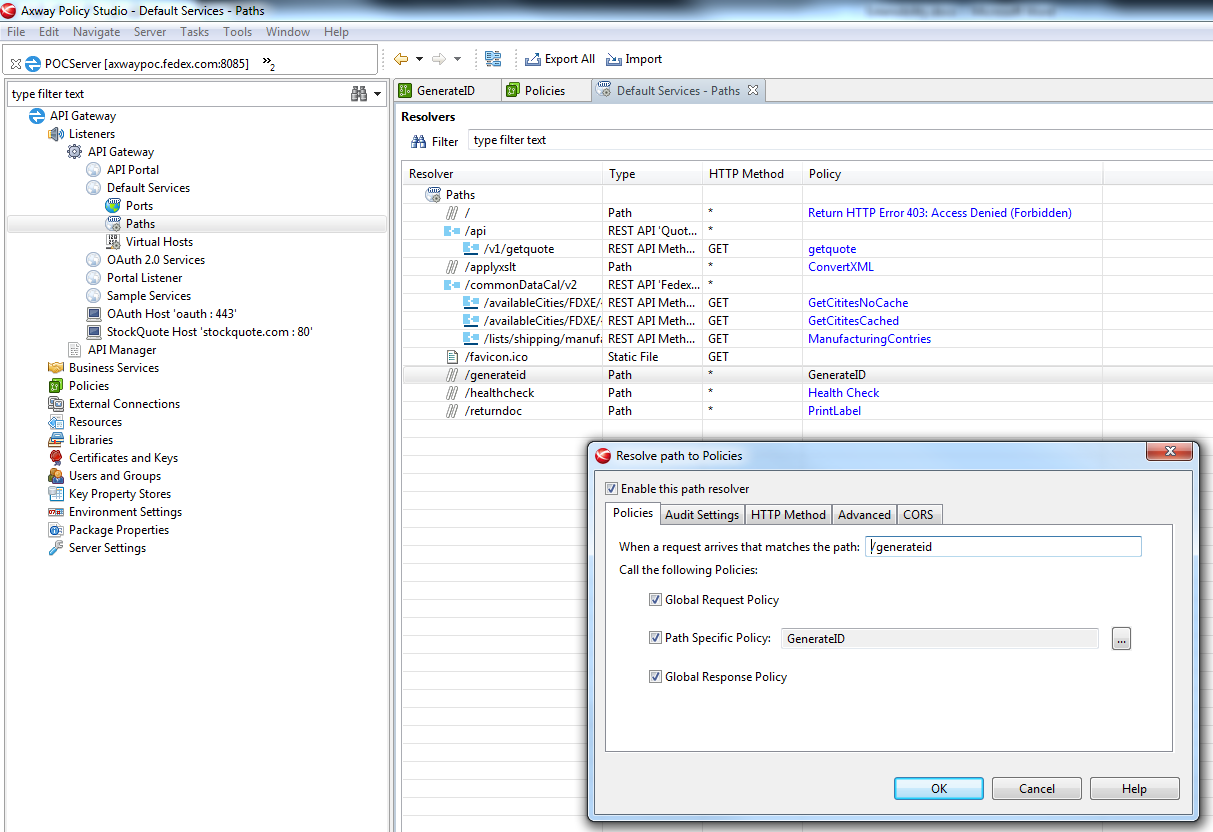Click the Import toolbar icon
The height and width of the screenshot is (832, 1213).
click(x=614, y=59)
